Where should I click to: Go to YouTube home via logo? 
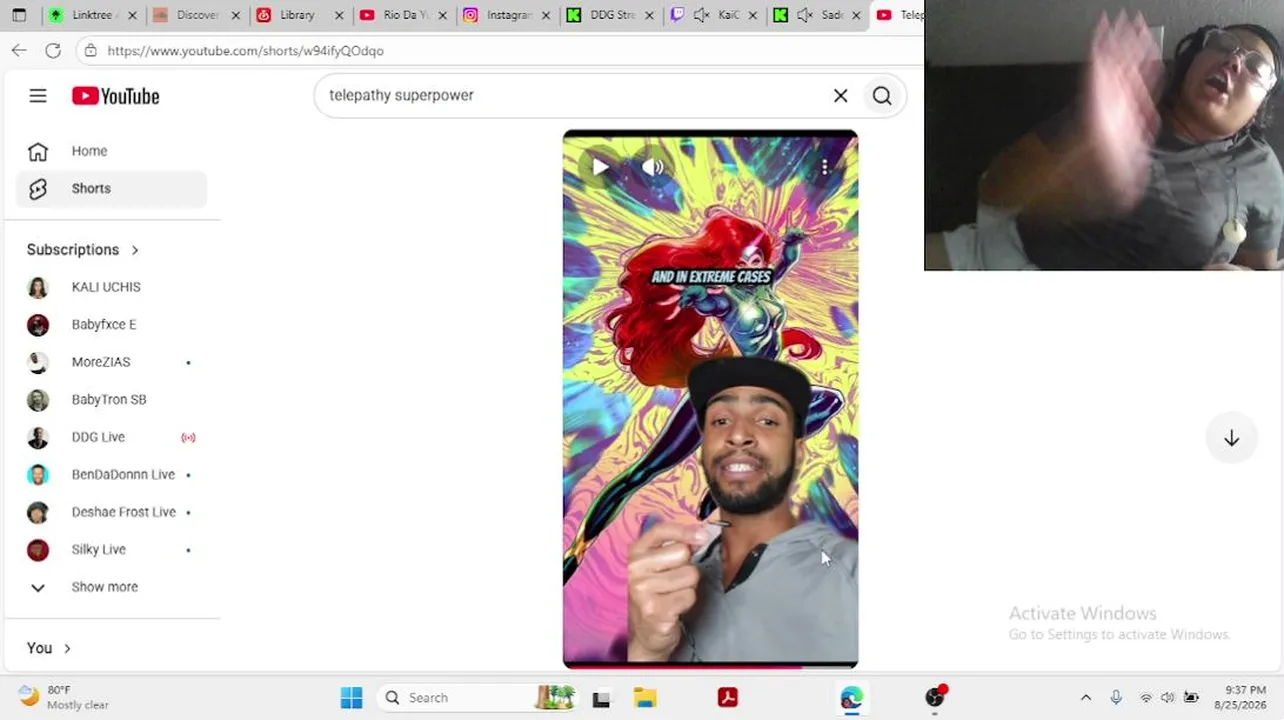116,96
